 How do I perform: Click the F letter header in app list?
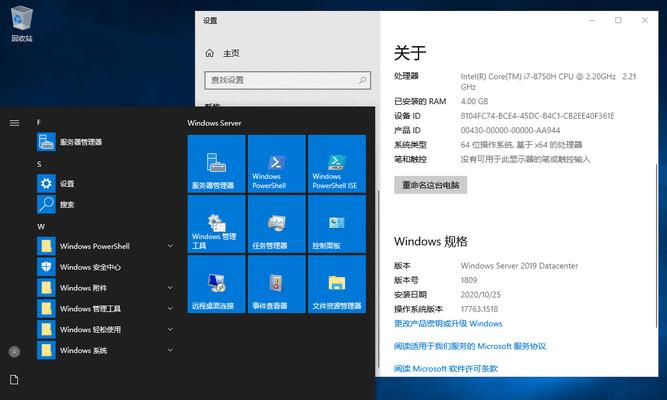(x=39, y=123)
